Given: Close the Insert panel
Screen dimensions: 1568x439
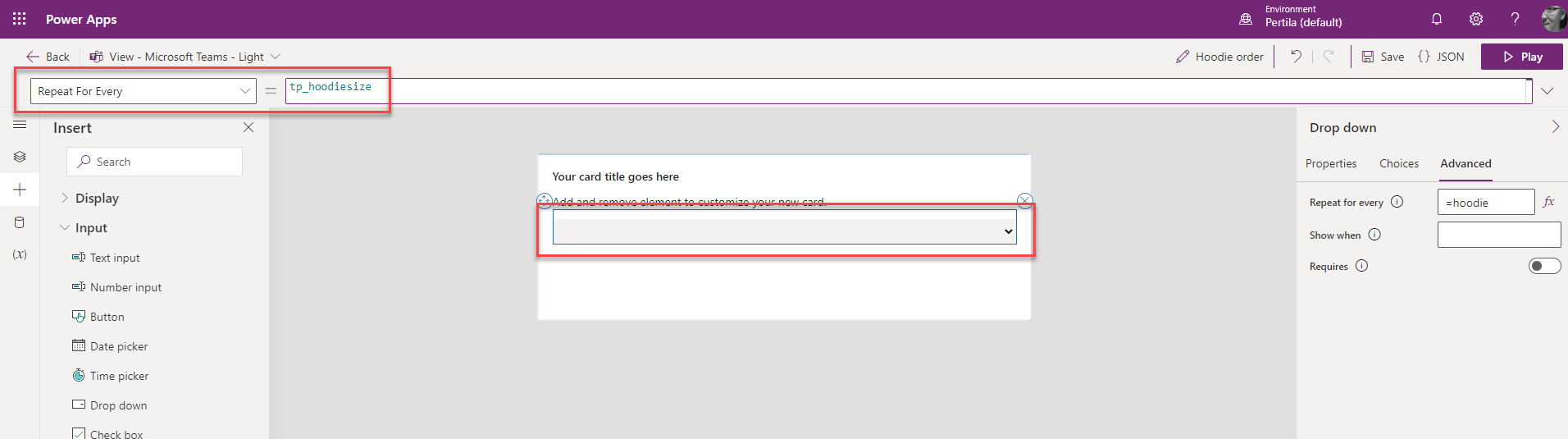Looking at the screenshot, I should [248, 127].
